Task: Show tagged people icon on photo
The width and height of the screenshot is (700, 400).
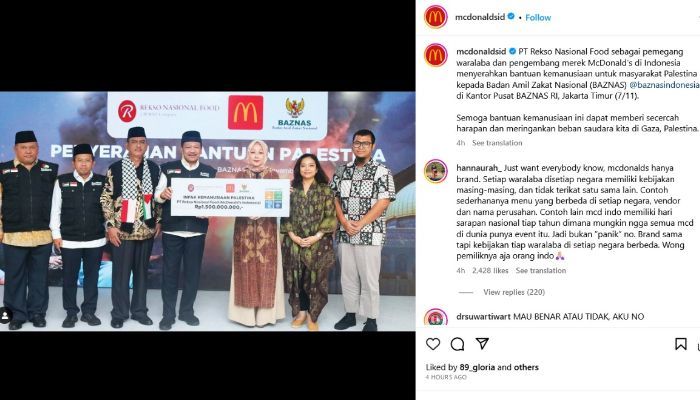Action: [5, 316]
